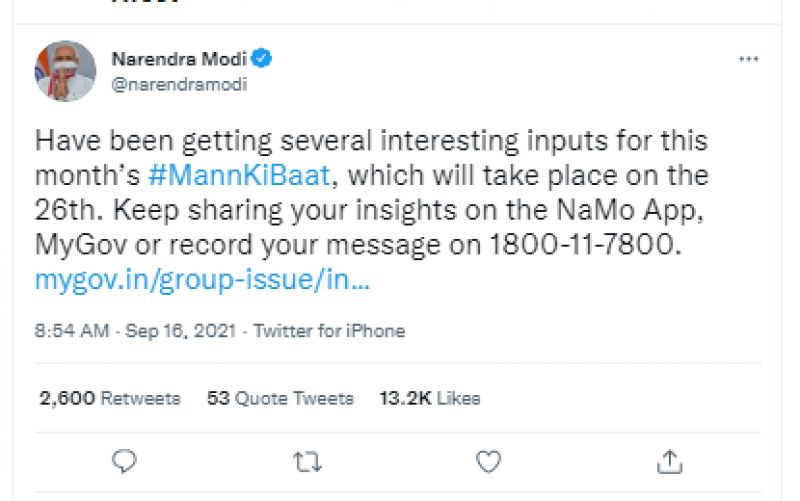
Task: Open the #MannKiBaat hashtag
Action: pyautogui.click(x=239, y=176)
